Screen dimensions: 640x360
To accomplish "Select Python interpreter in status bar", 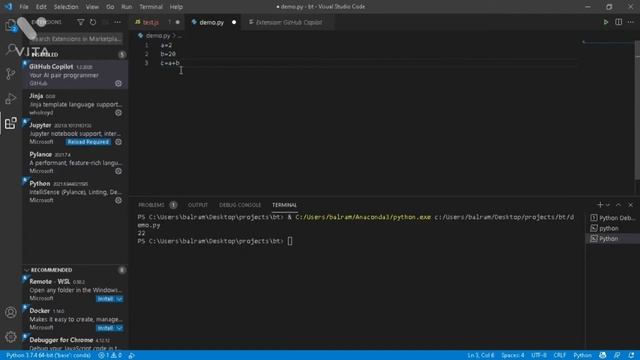I will pyautogui.click(x=48, y=356).
